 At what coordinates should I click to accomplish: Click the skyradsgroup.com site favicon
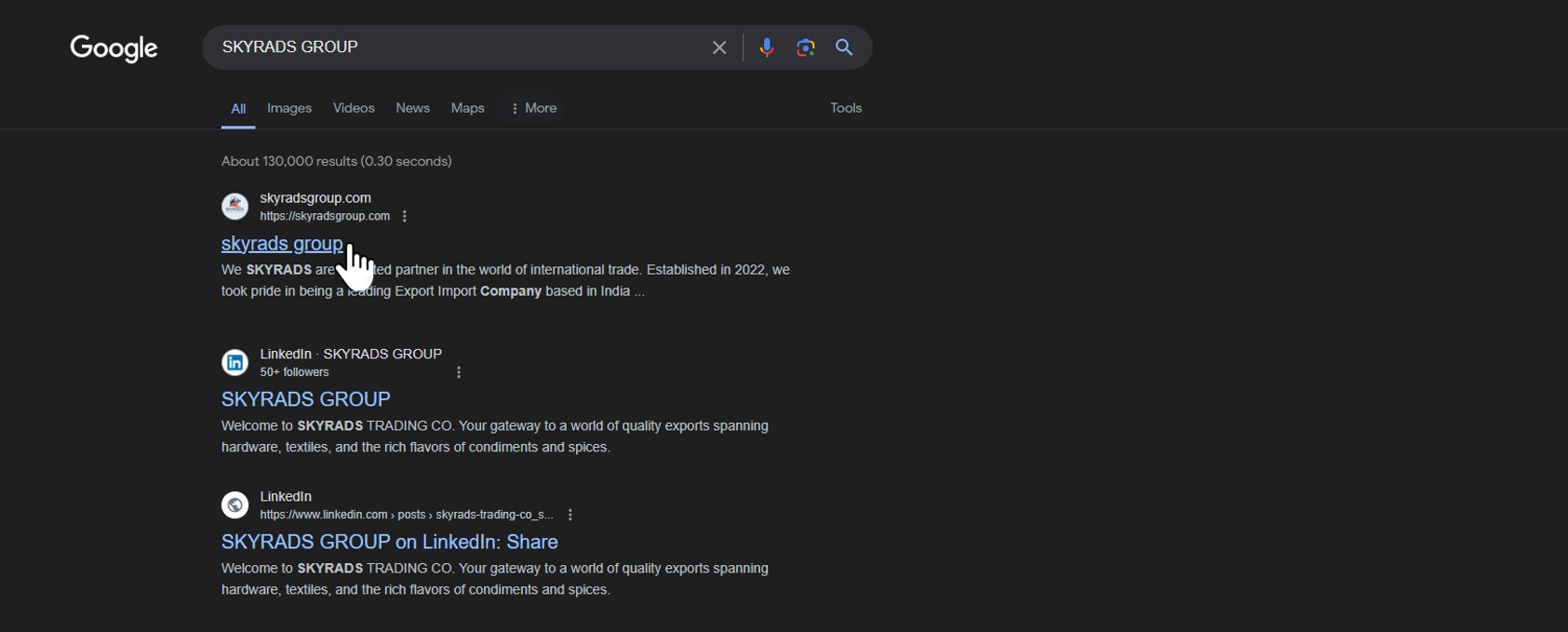click(235, 207)
